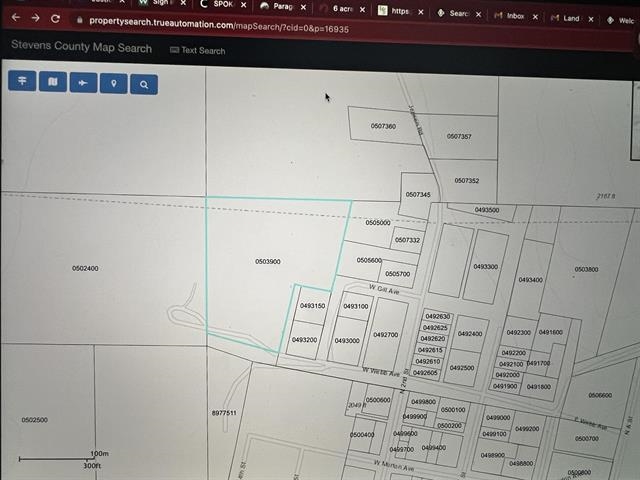Select the location pin marker tool
This screenshot has width=640, height=480.
pyautogui.click(x=113, y=84)
